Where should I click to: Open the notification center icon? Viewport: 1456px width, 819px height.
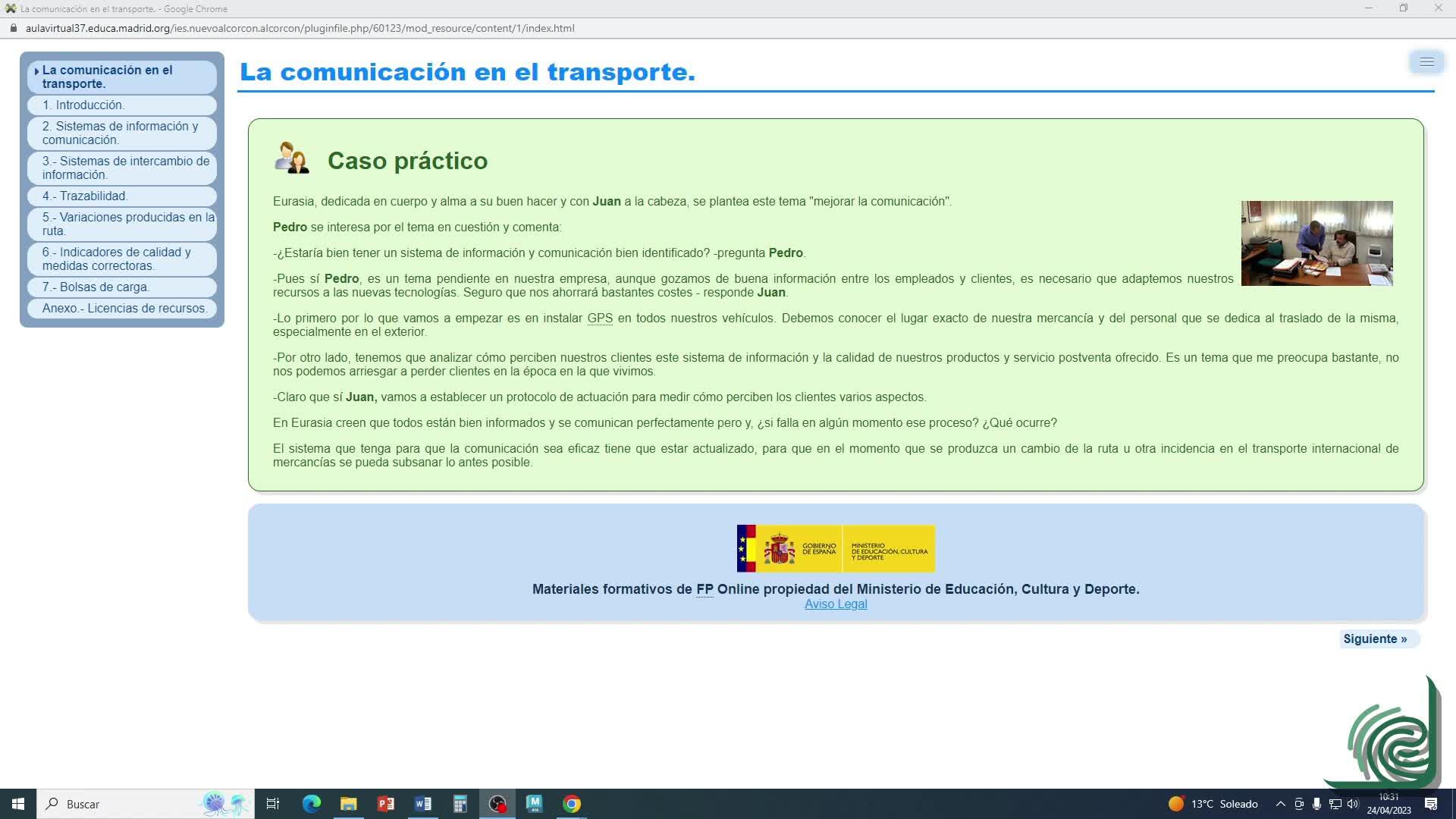point(1431,804)
